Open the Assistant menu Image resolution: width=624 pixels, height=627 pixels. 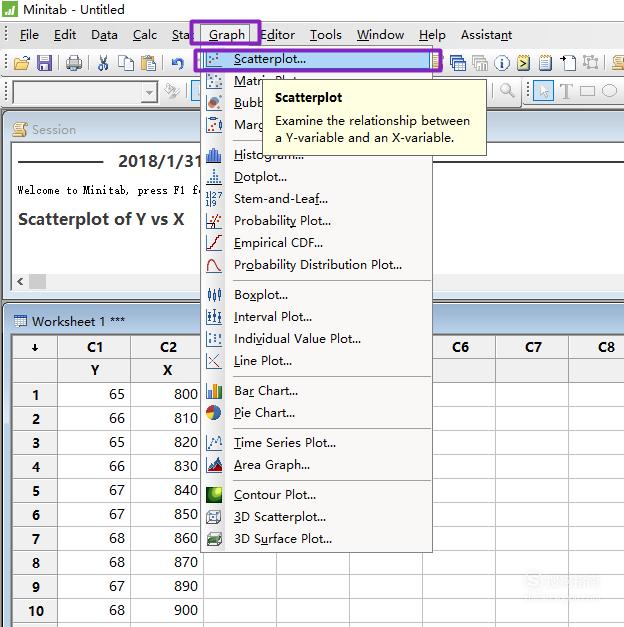(x=486, y=35)
